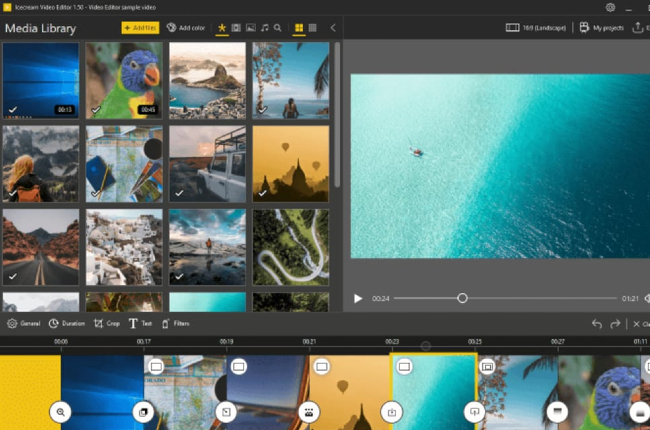Click the preview volume speaker icon

(647, 299)
